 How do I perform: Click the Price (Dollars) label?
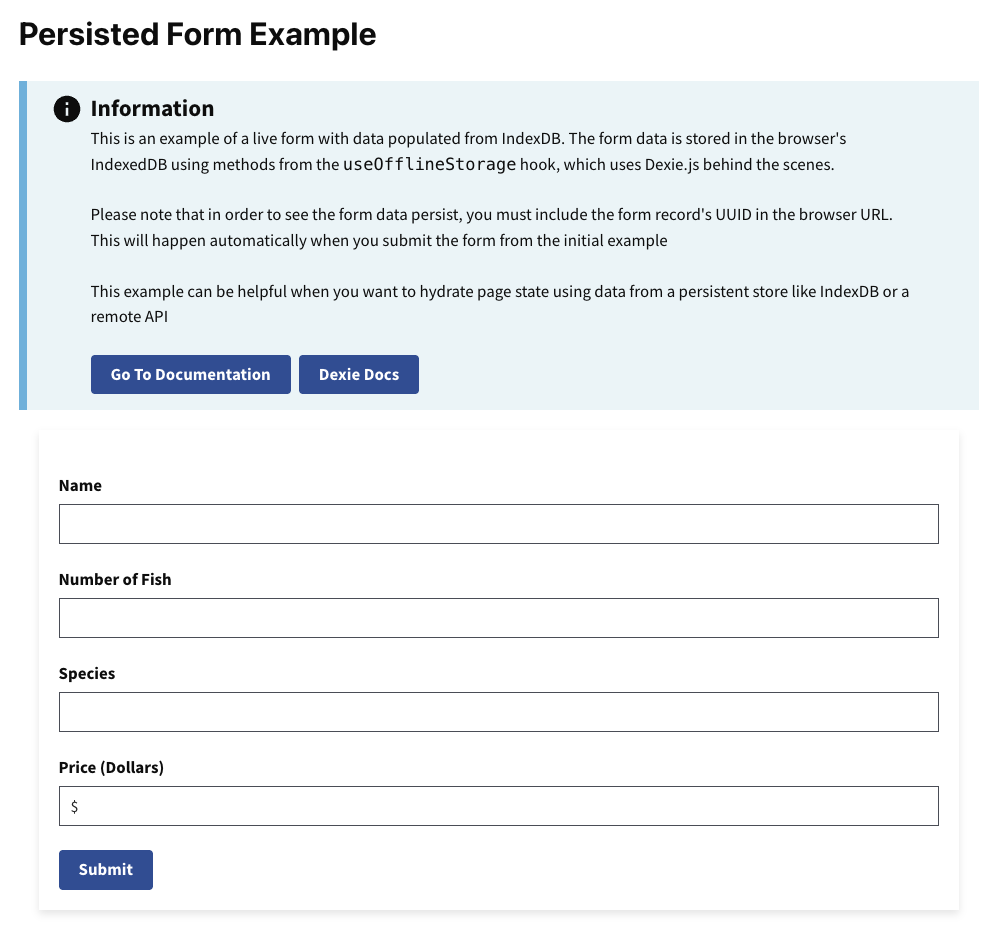tap(110, 767)
